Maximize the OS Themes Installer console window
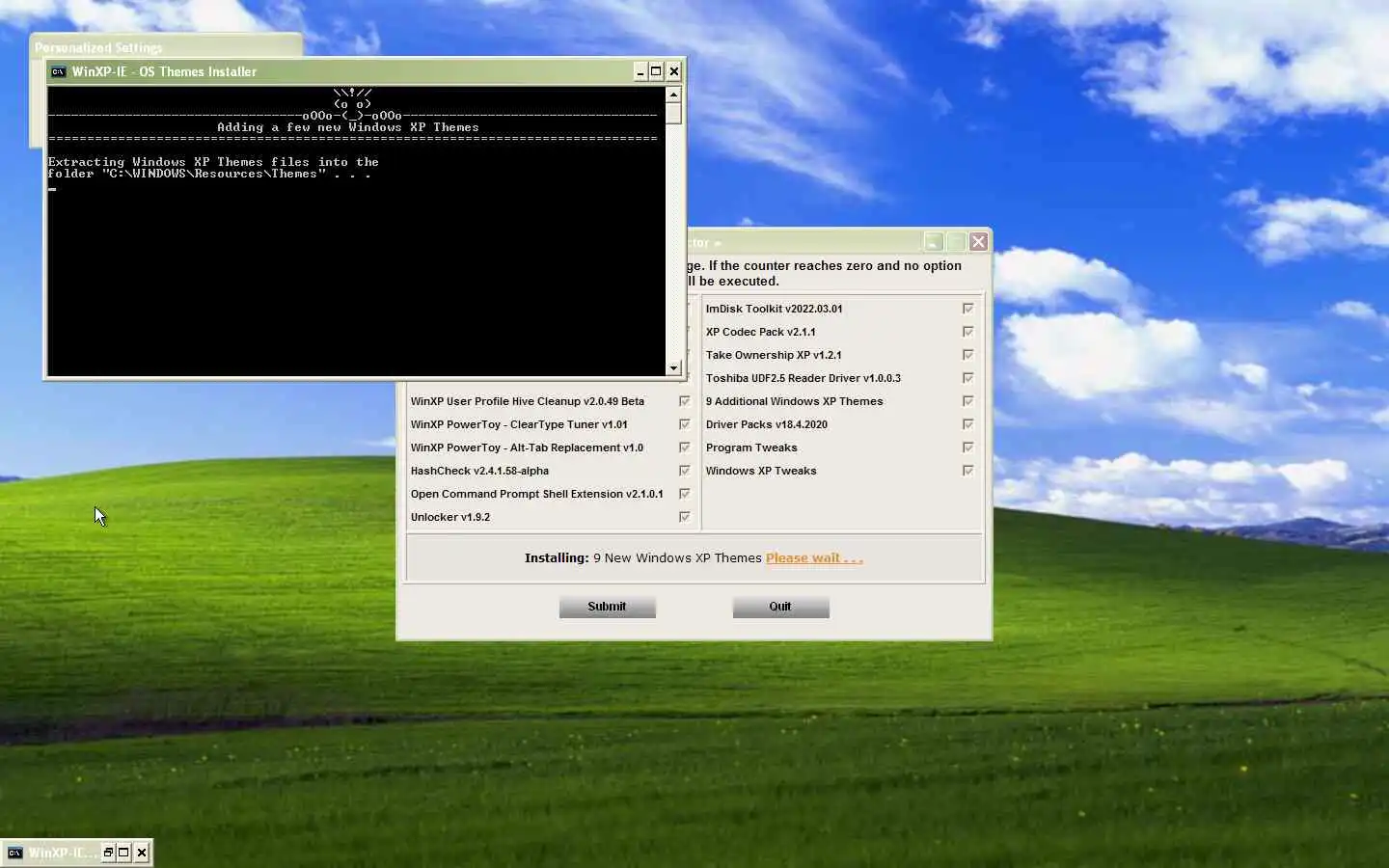 click(656, 71)
